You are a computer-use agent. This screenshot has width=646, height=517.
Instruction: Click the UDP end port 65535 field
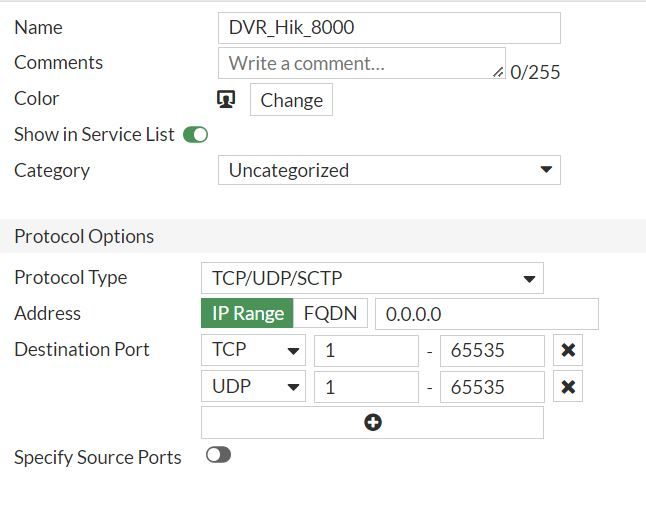(492, 387)
